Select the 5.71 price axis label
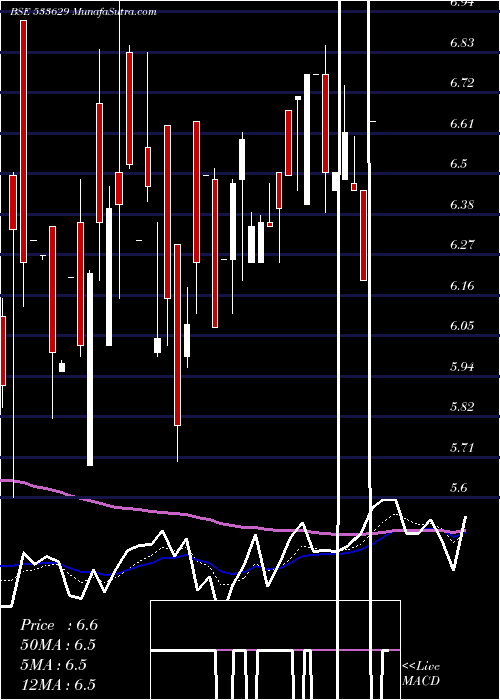The height and width of the screenshot is (700, 500). [462, 447]
